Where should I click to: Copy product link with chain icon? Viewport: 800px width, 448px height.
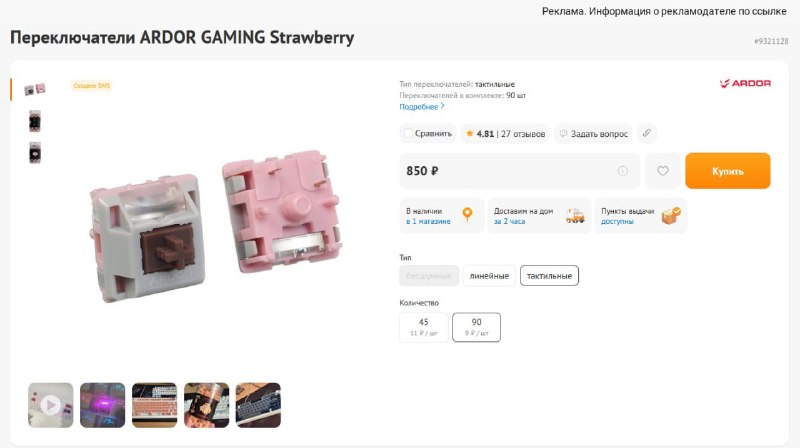pos(646,133)
